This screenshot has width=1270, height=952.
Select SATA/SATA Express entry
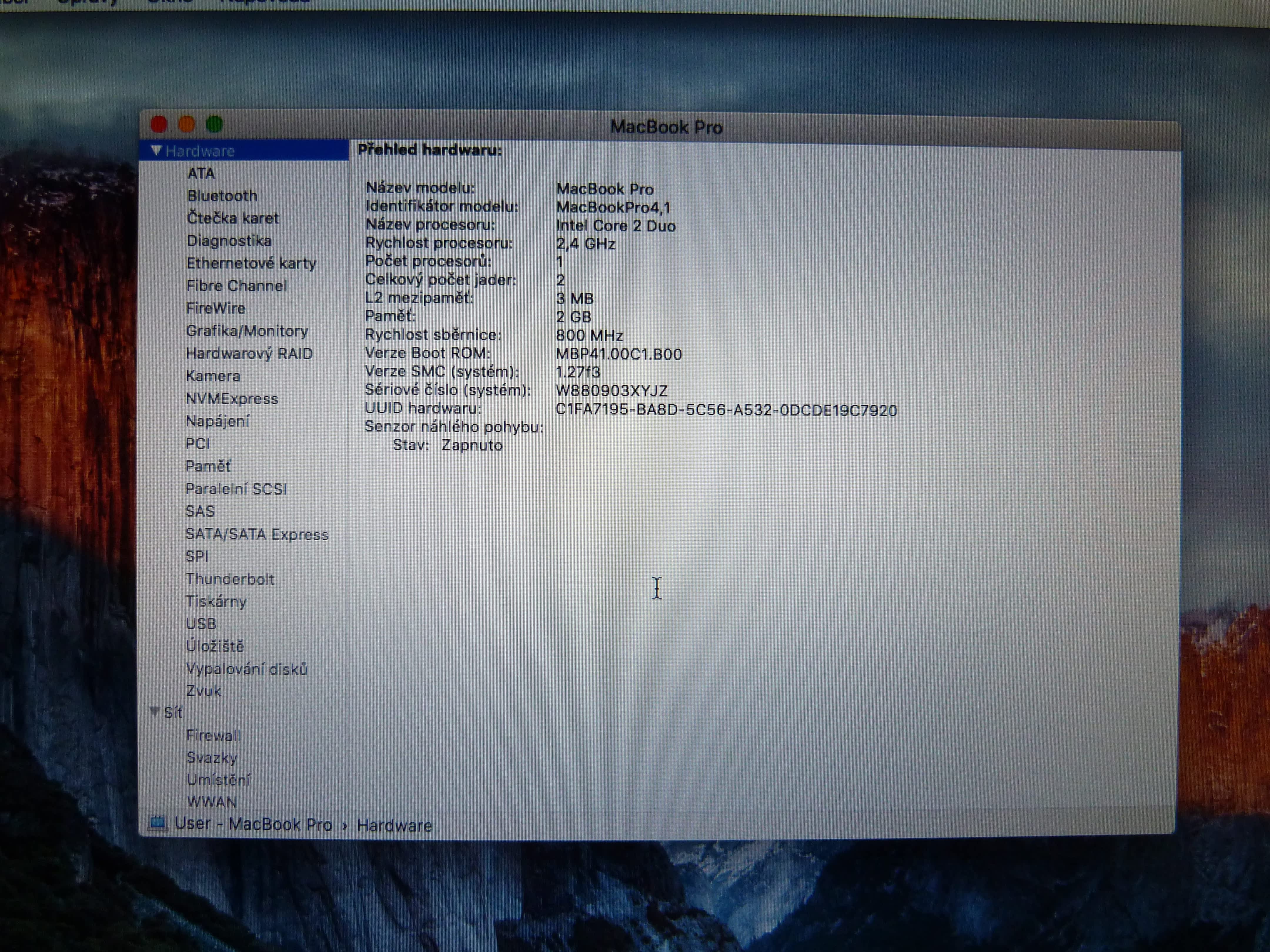[x=257, y=534]
